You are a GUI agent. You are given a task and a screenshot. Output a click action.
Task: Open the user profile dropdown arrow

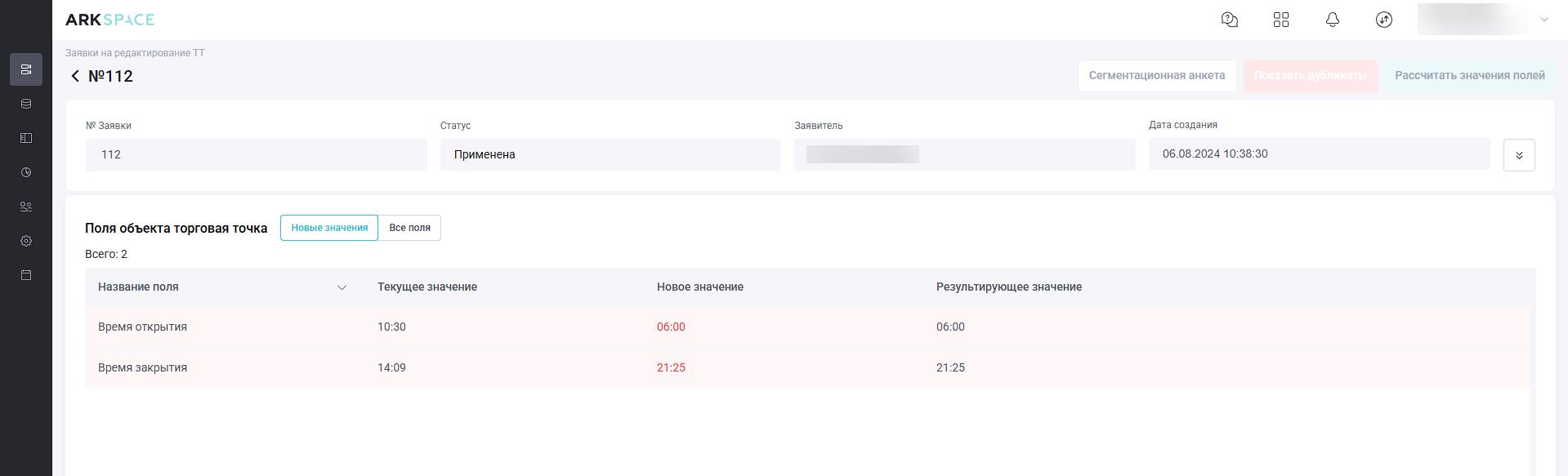tap(1544, 20)
